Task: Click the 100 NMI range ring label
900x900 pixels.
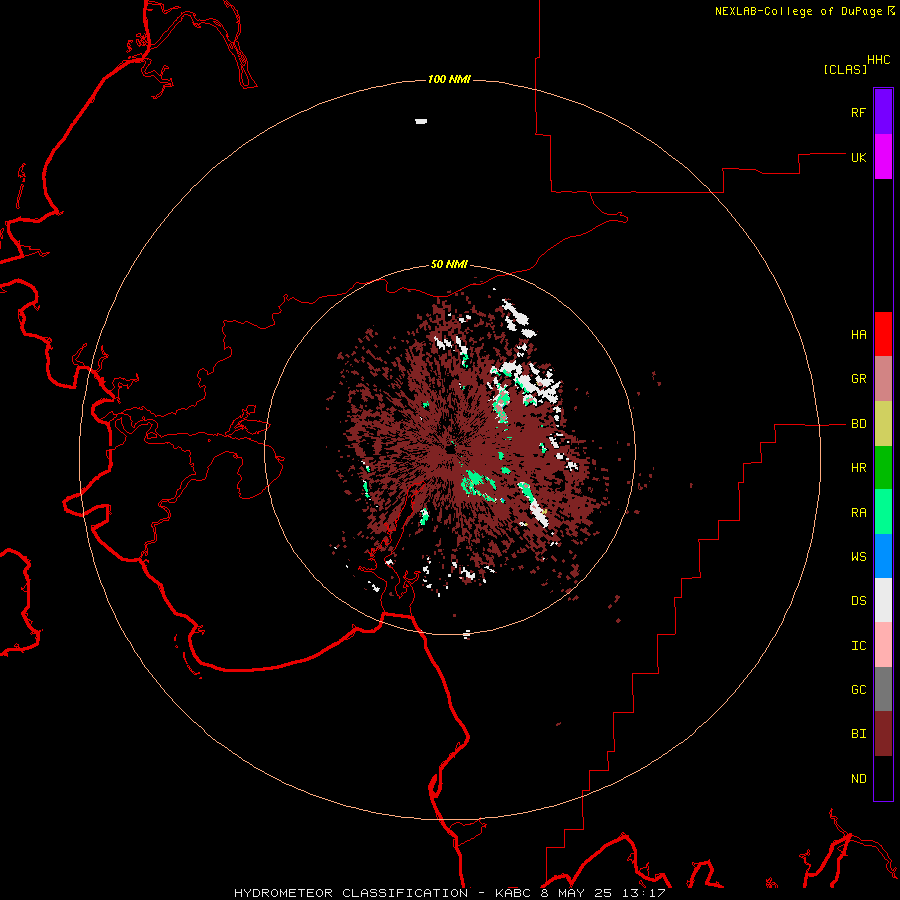Action: (449, 79)
